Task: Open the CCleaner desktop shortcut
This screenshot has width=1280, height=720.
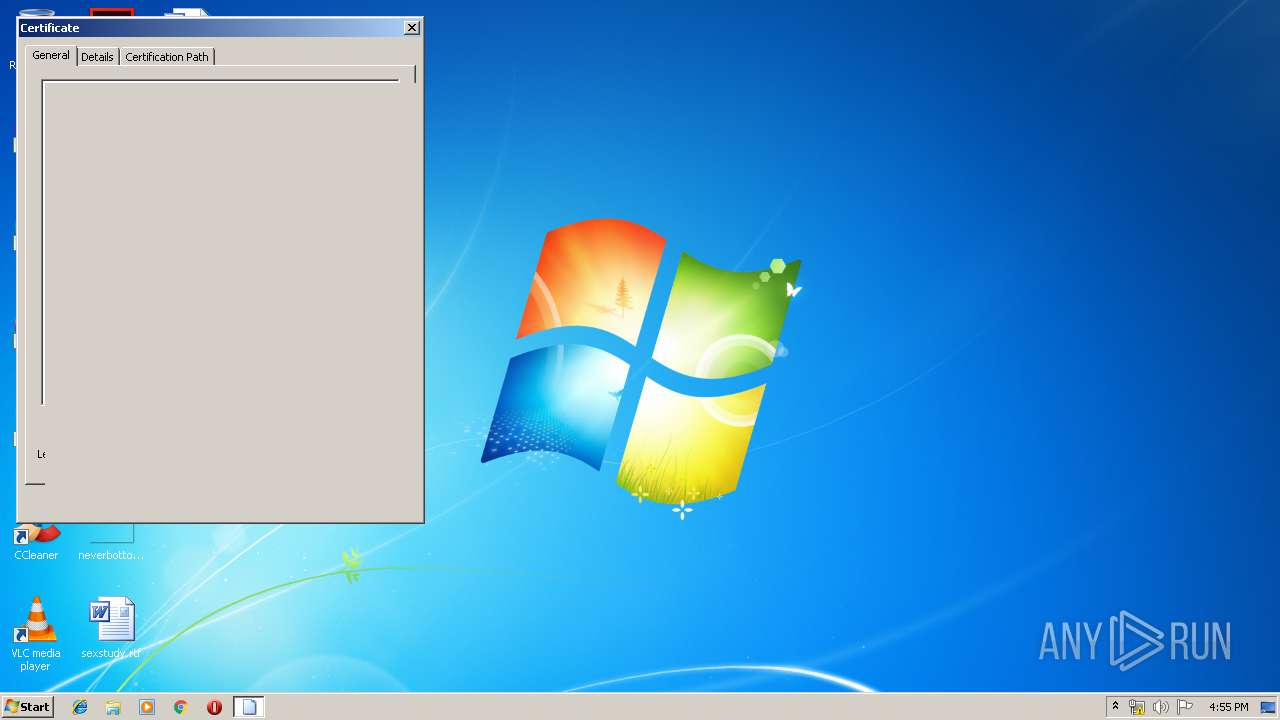Action: point(36,541)
